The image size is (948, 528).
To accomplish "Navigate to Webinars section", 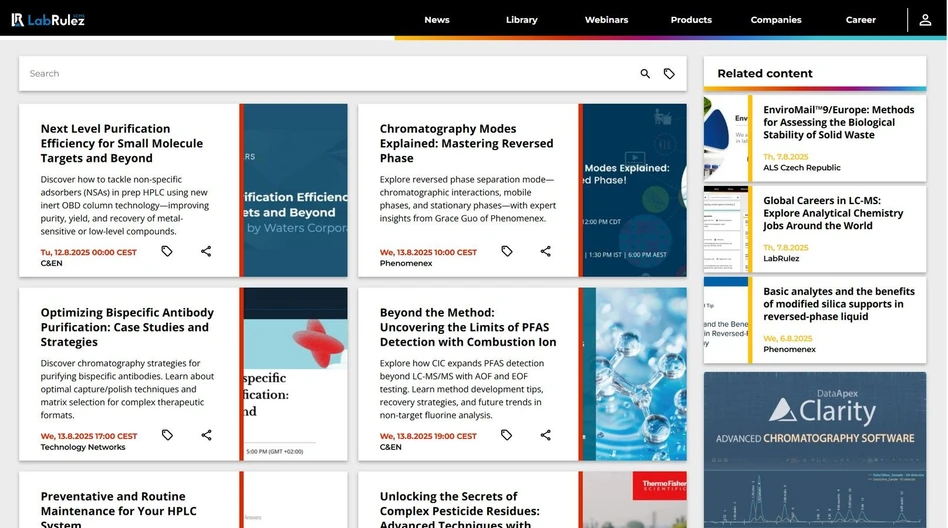I will click(x=606, y=20).
